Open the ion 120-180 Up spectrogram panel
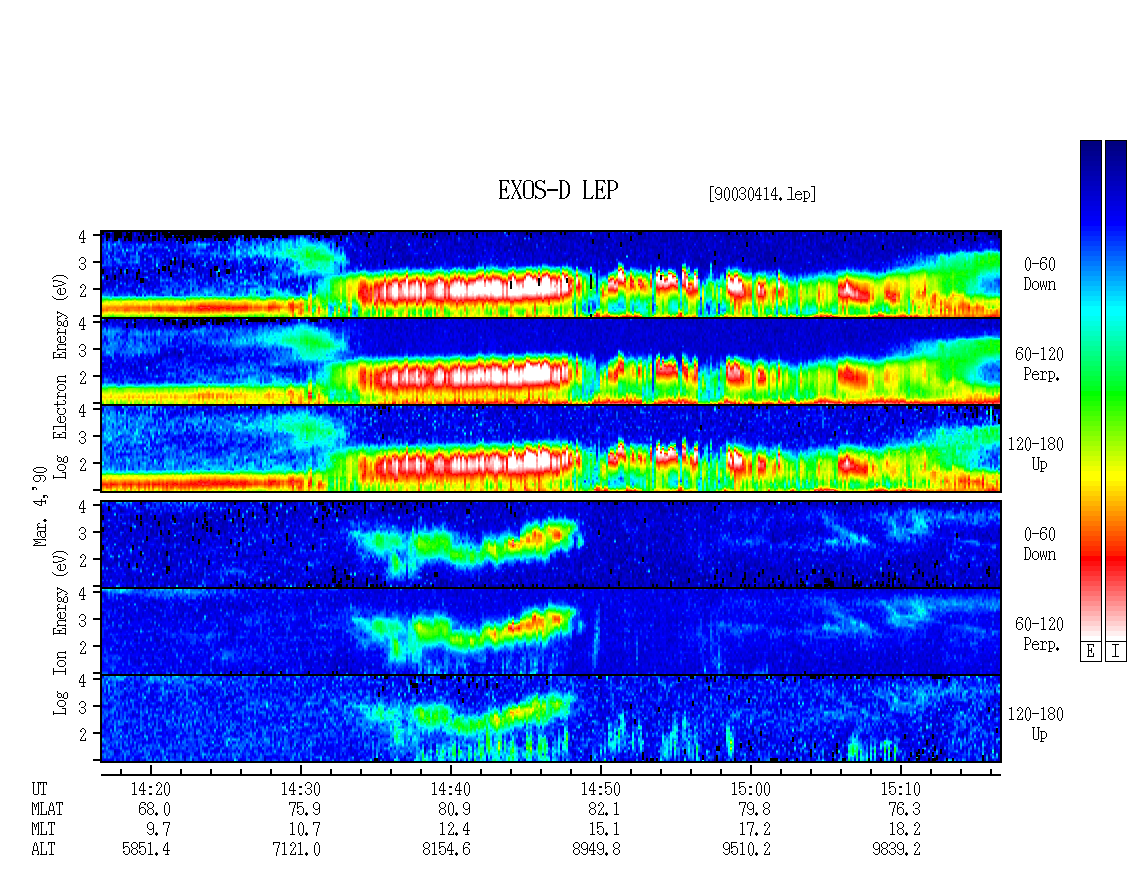 (551, 719)
